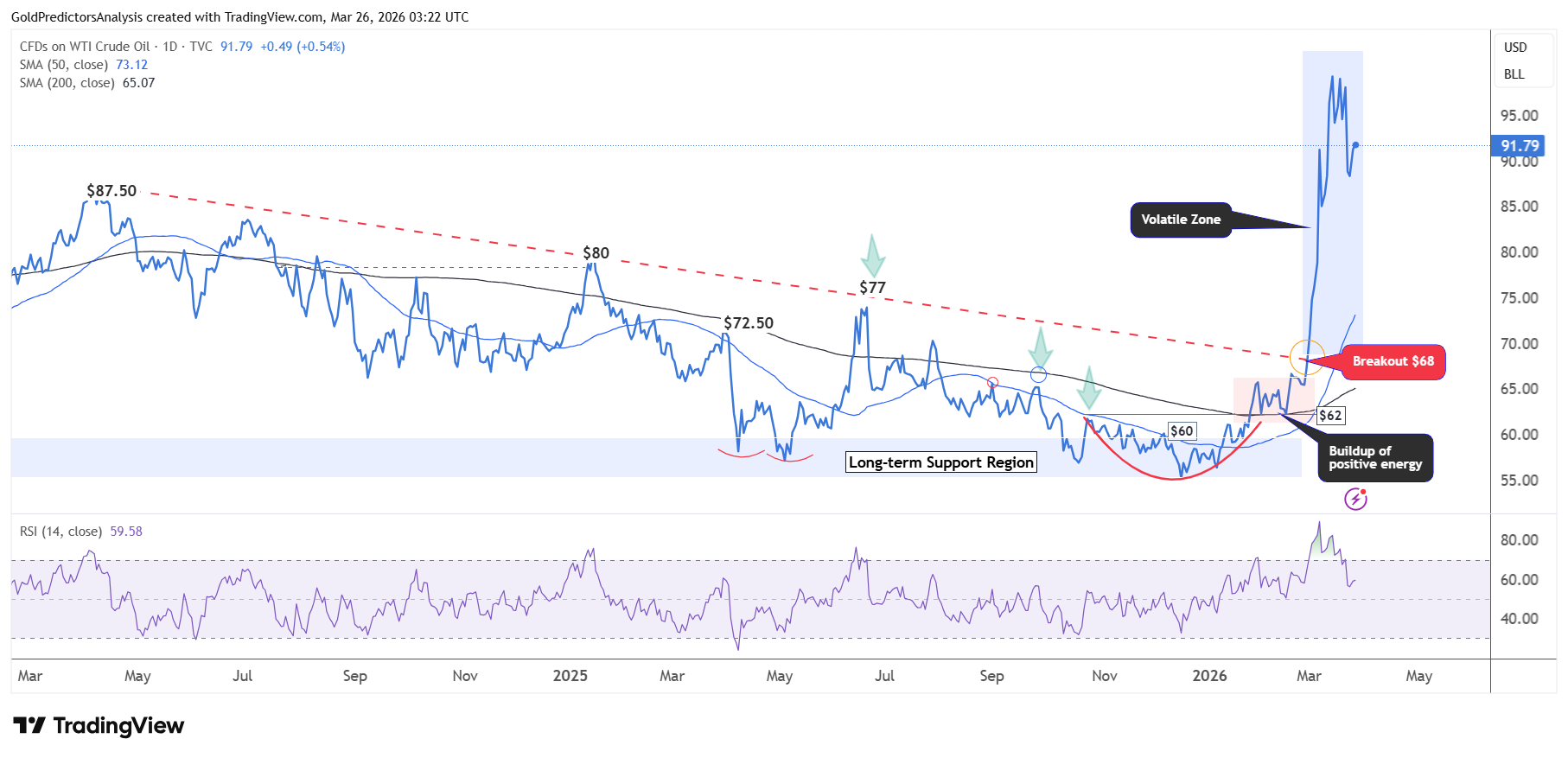Click the $87.50 price annotation
This screenshot has width=1568, height=758.
[x=112, y=191]
